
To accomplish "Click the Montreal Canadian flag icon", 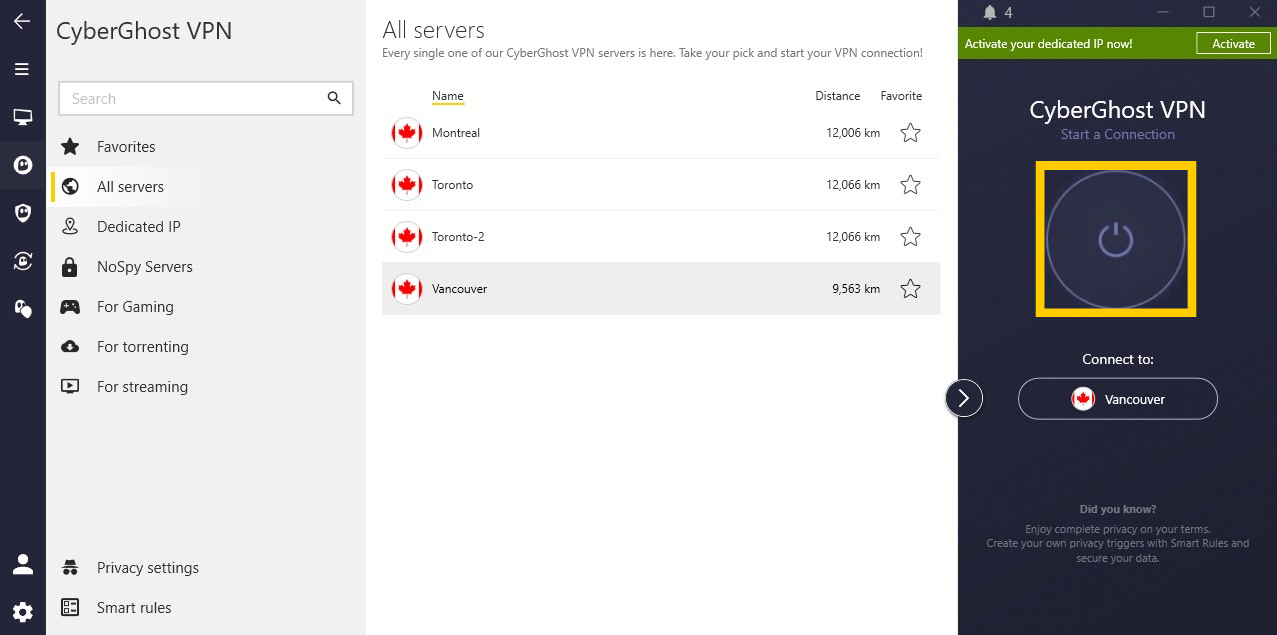I will [407, 133].
